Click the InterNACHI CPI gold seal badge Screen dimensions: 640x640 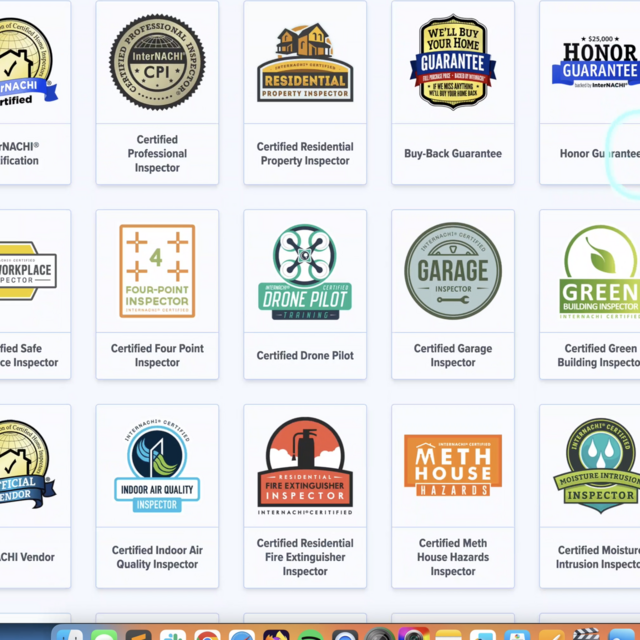(157, 62)
